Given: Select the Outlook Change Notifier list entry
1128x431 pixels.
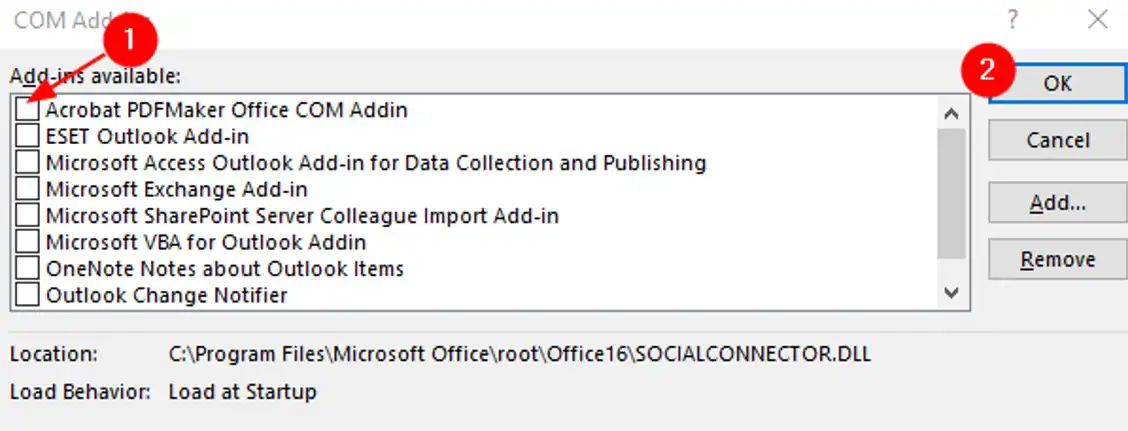Looking at the screenshot, I should [167, 295].
